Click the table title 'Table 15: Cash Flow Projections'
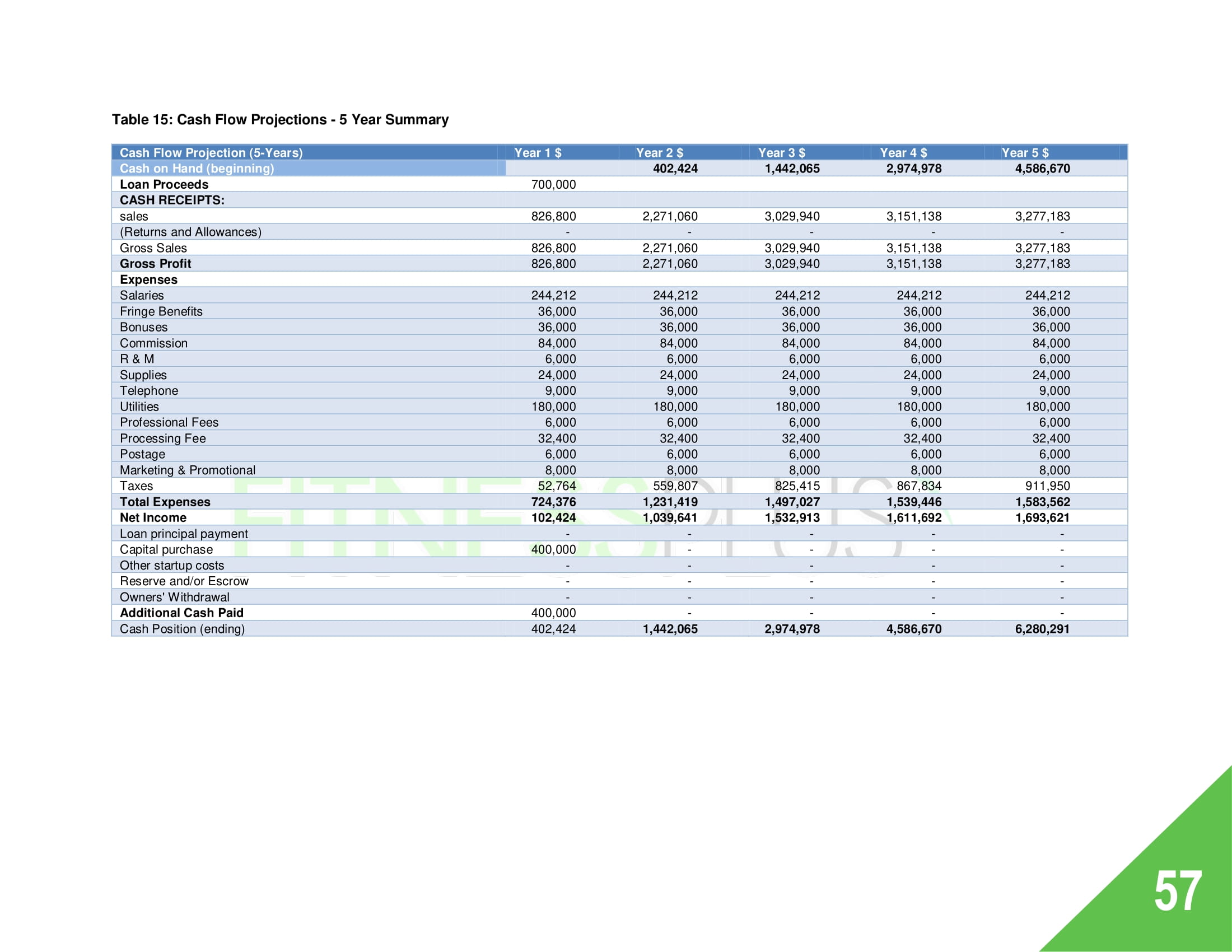The height and width of the screenshot is (952, 1232). [280, 120]
